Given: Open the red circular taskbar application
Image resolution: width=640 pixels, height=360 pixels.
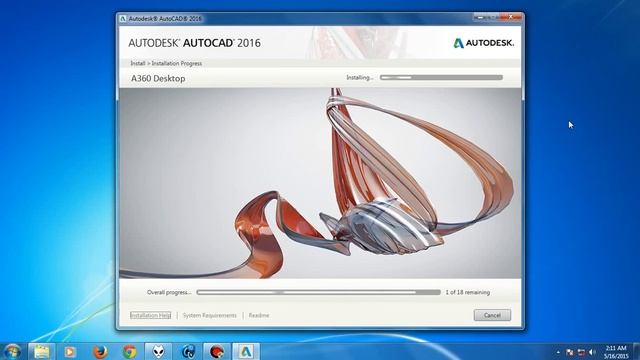Looking at the screenshot, I should [217, 351].
